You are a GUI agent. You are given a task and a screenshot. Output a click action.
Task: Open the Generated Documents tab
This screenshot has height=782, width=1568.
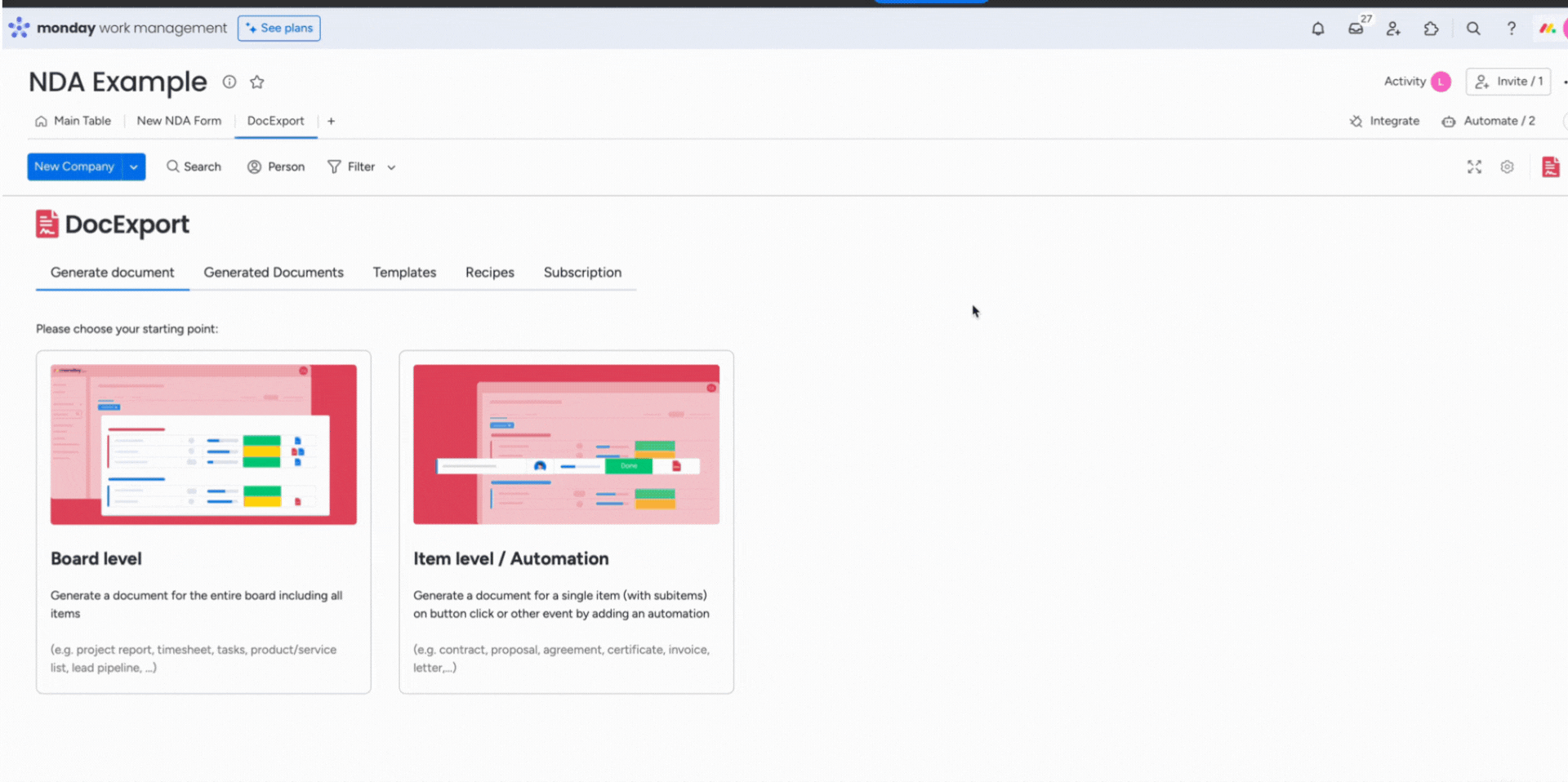[x=274, y=273]
